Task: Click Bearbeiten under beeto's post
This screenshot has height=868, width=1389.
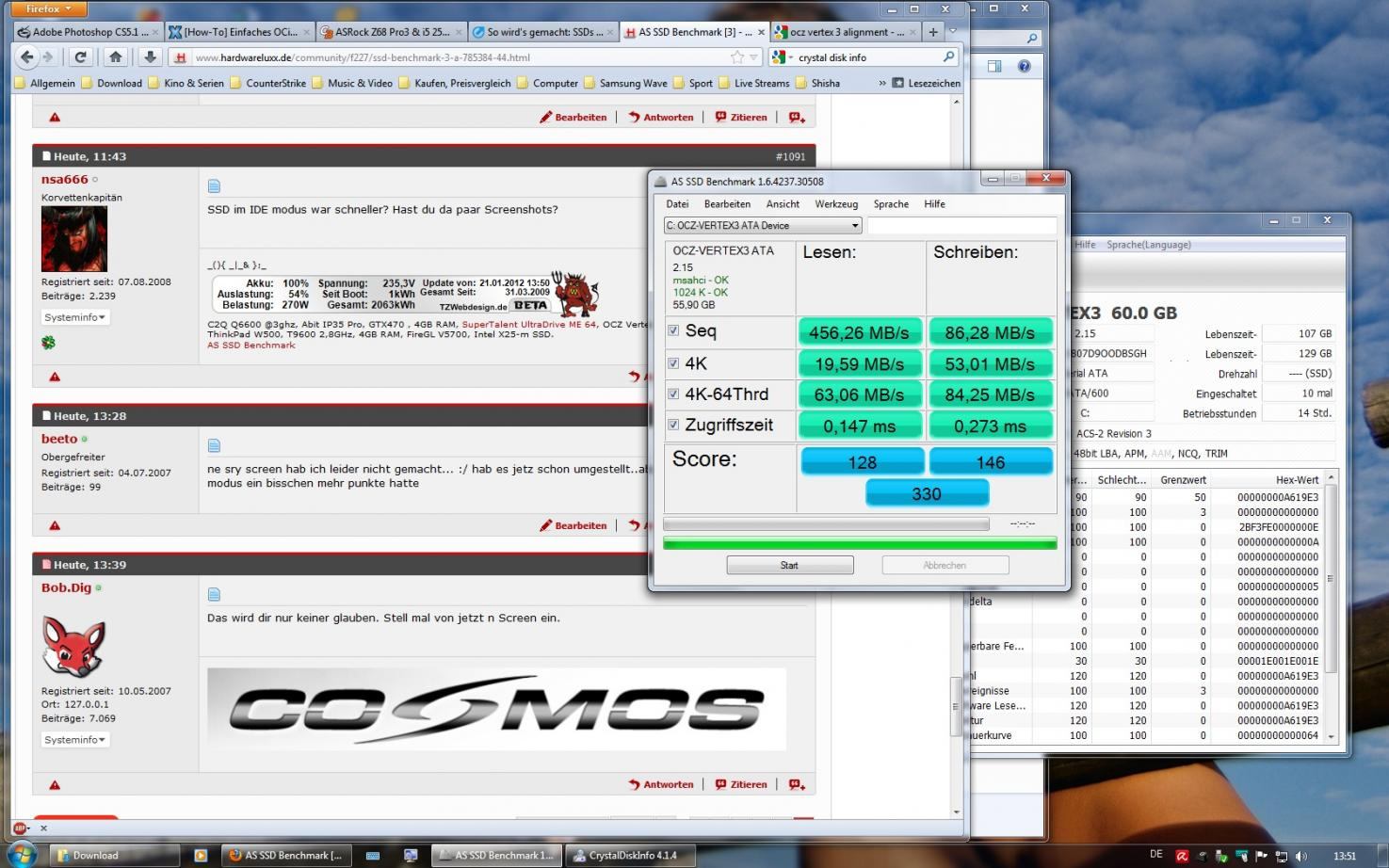Action: pos(573,525)
